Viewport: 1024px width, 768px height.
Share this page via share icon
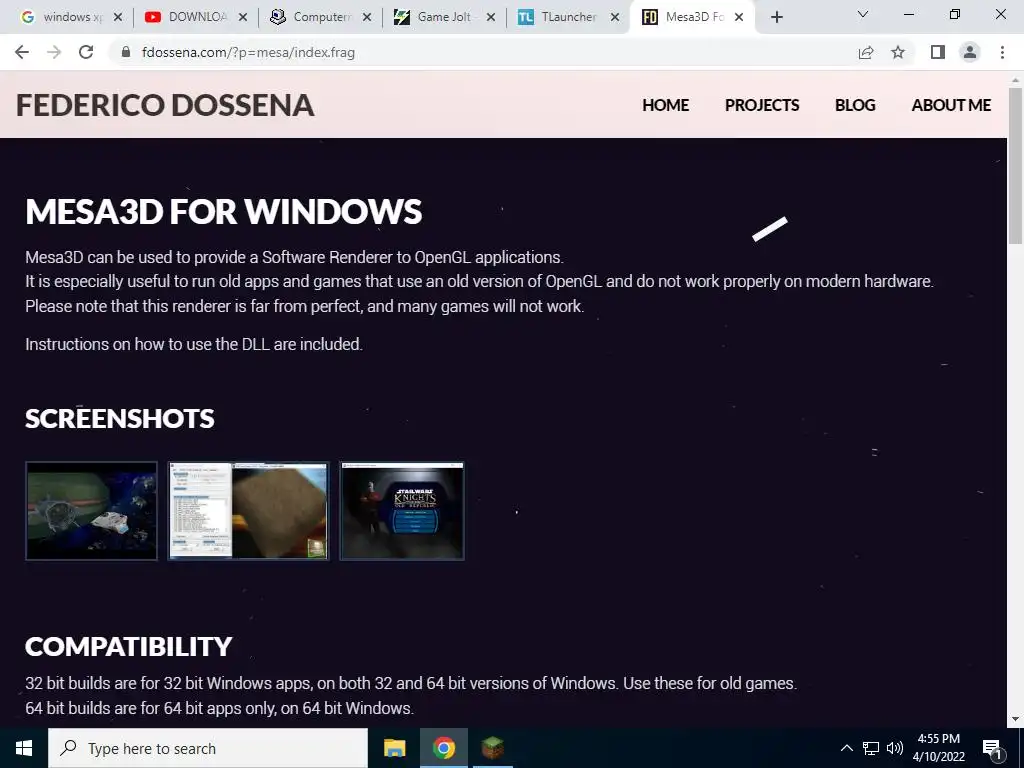866,52
